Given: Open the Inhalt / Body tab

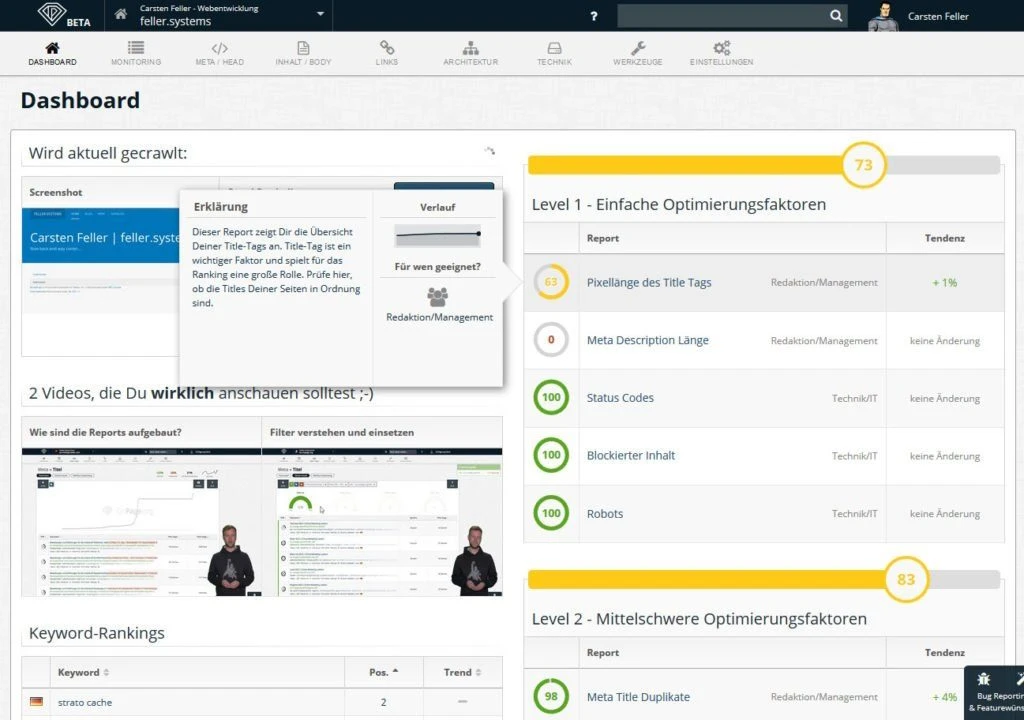Looking at the screenshot, I should [303, 54].
